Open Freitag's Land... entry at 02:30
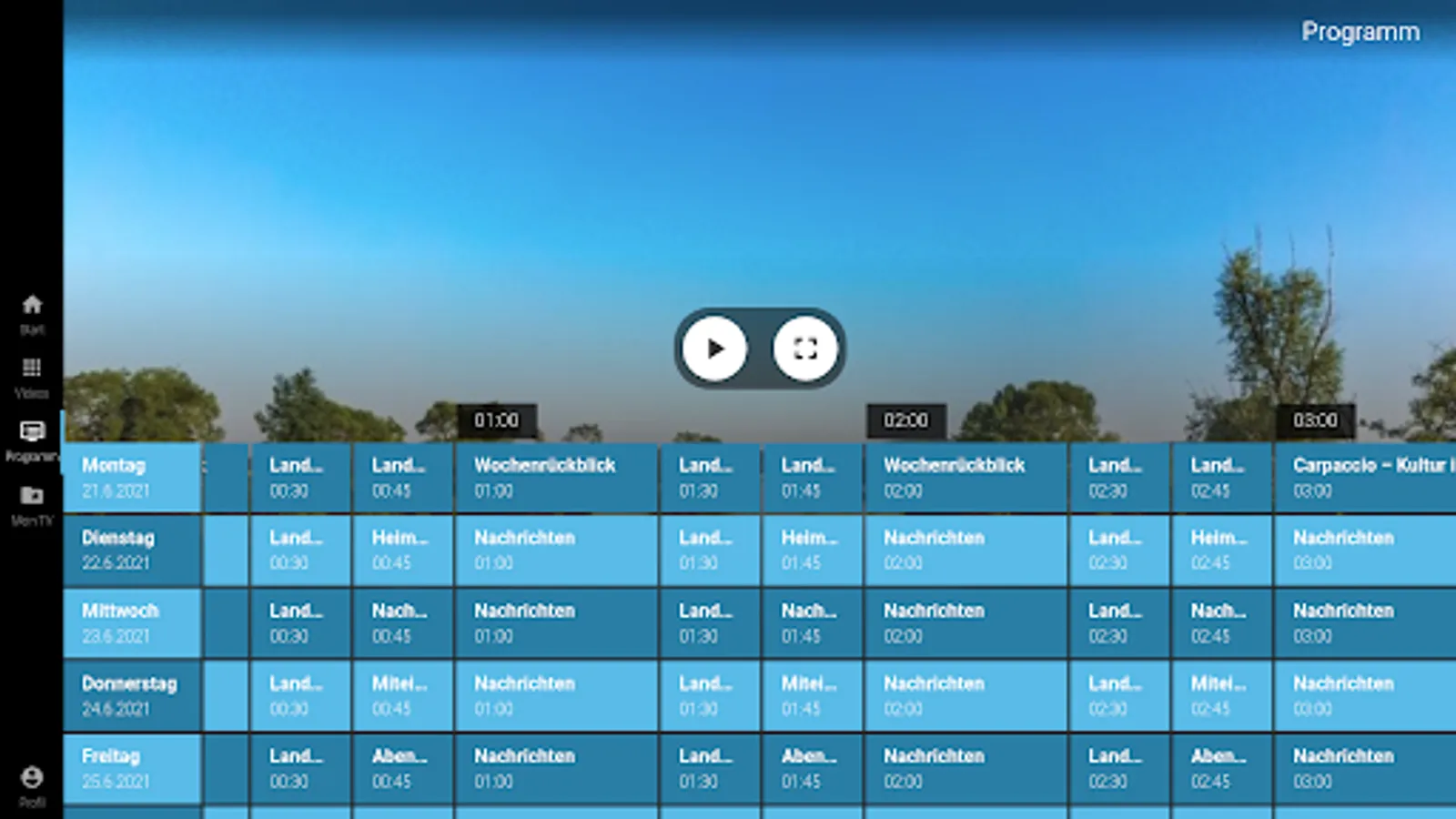1456x819 pixels. (x=1120, y=769)
